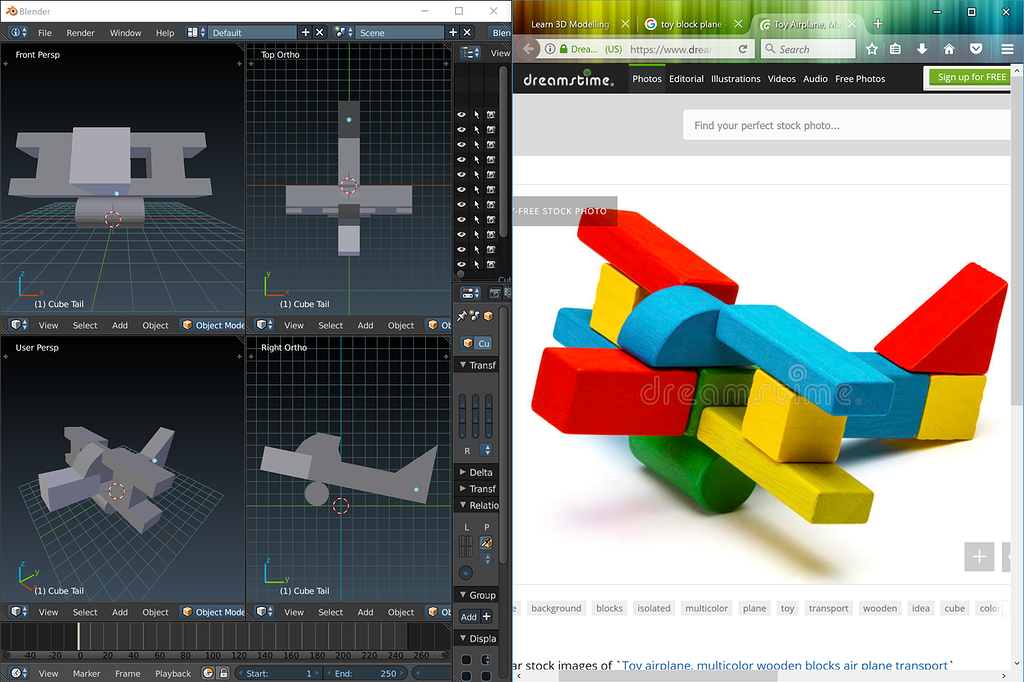Open the Timeline editor type selector icon

pos(18,673)
